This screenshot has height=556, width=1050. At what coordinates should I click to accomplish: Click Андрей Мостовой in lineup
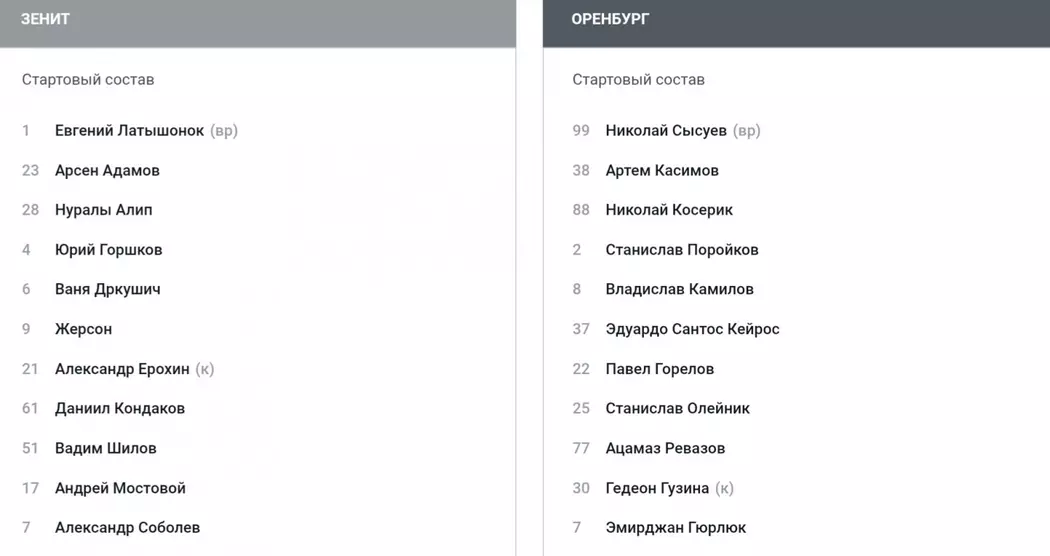120,488
